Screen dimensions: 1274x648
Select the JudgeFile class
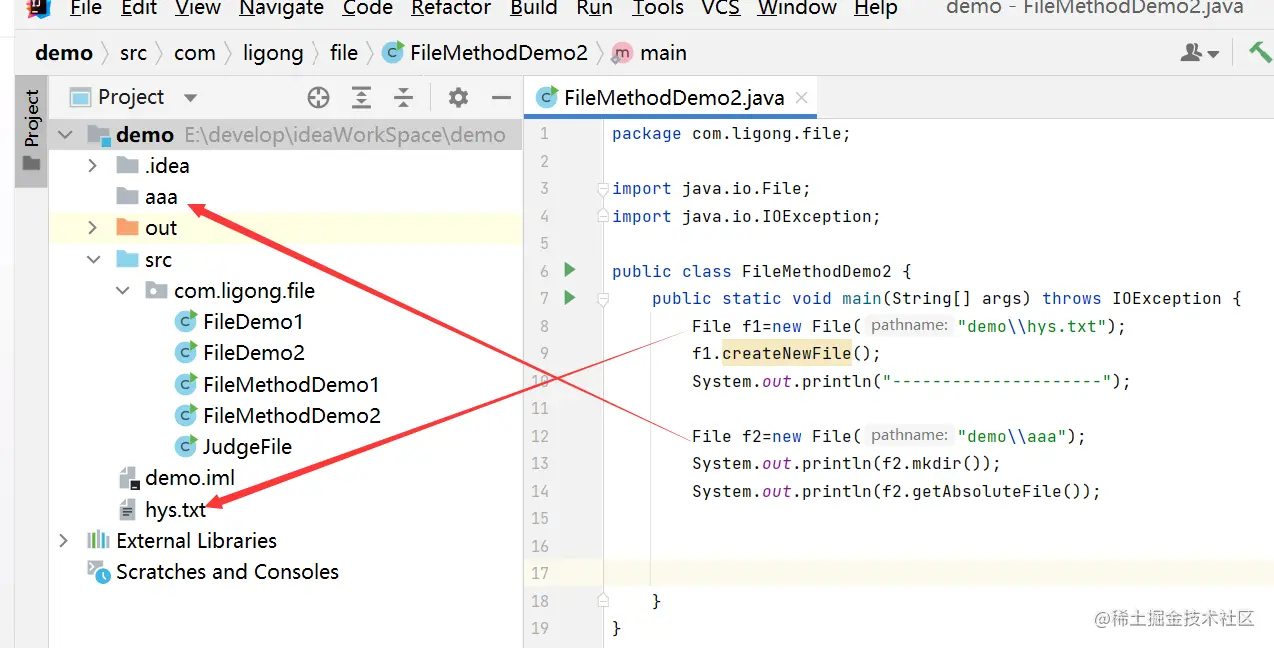coord(247,447)
